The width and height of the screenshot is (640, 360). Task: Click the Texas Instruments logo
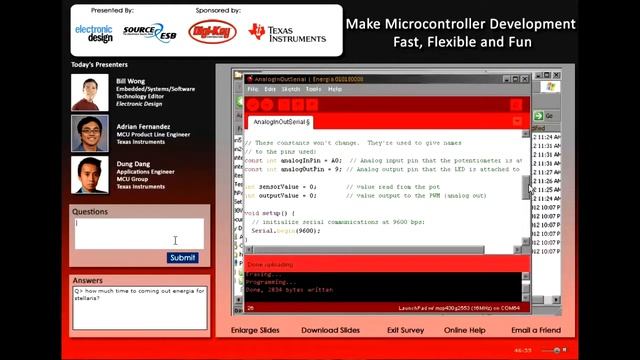287,33
